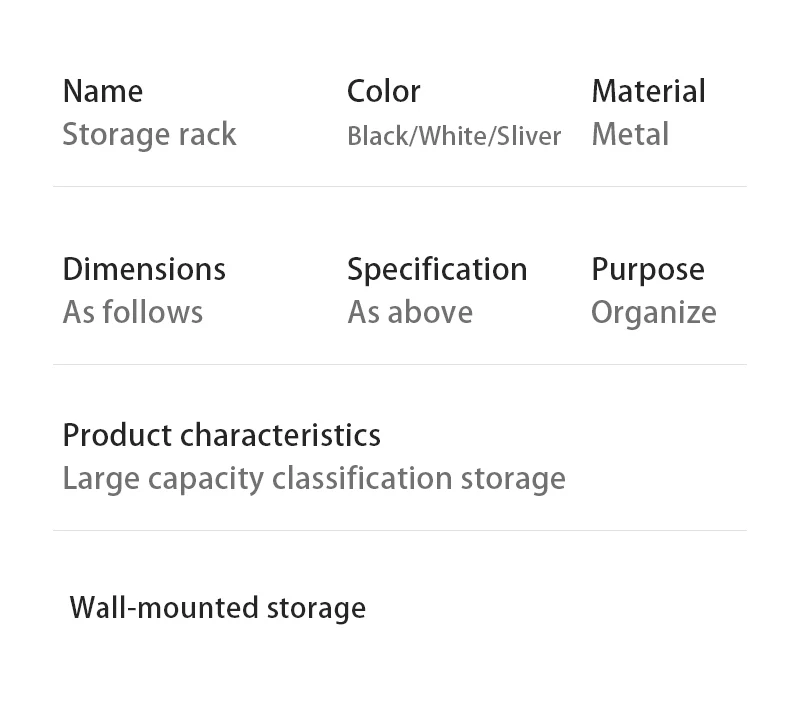The image size is (790, 701).
Task: Click the Purpose heading label
Action: coord(647,269)
